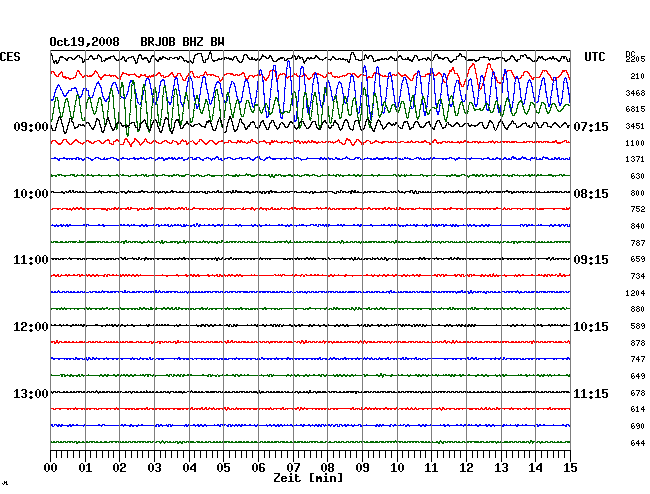Select the 09 minute axis label
This screenshot has width=650, height=494.
point(363,468)
